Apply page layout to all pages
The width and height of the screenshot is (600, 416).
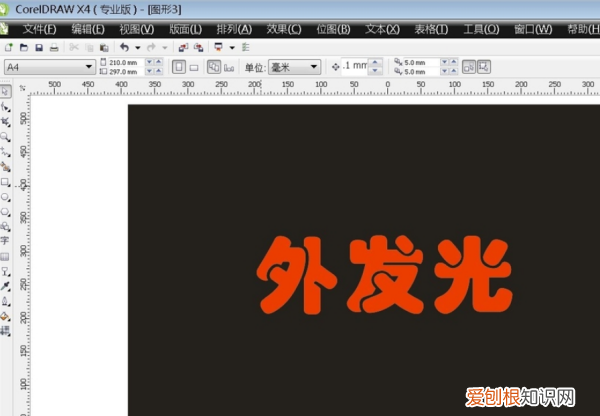click(x=214, y=67)
